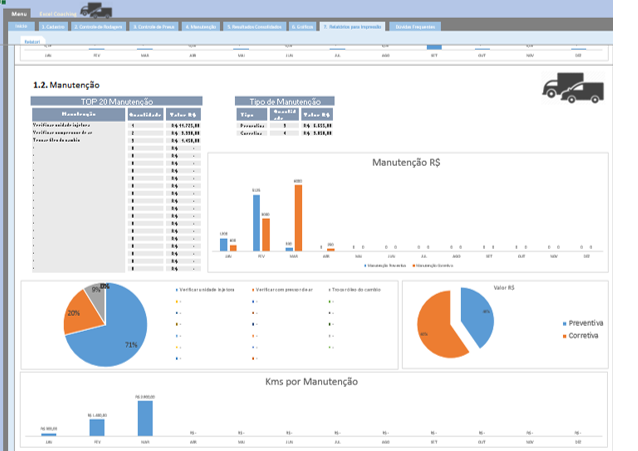Click the FEV bar in Kms por Manutenção
The image size is (638, 451).
97,427
